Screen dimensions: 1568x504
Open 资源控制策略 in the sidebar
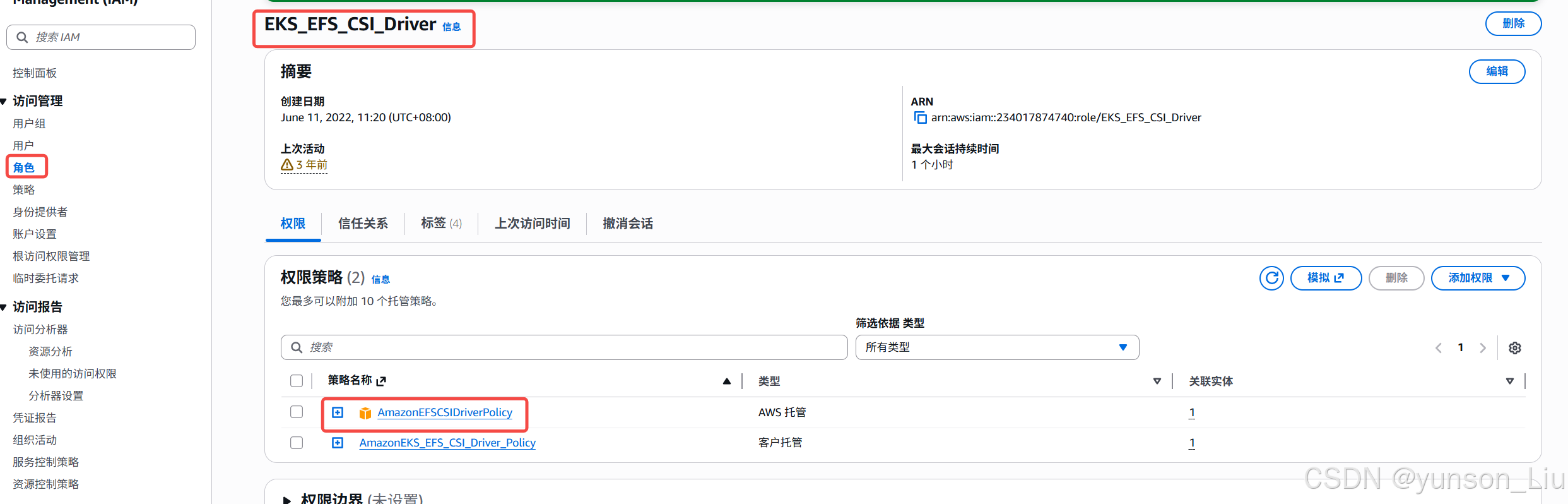45,484
